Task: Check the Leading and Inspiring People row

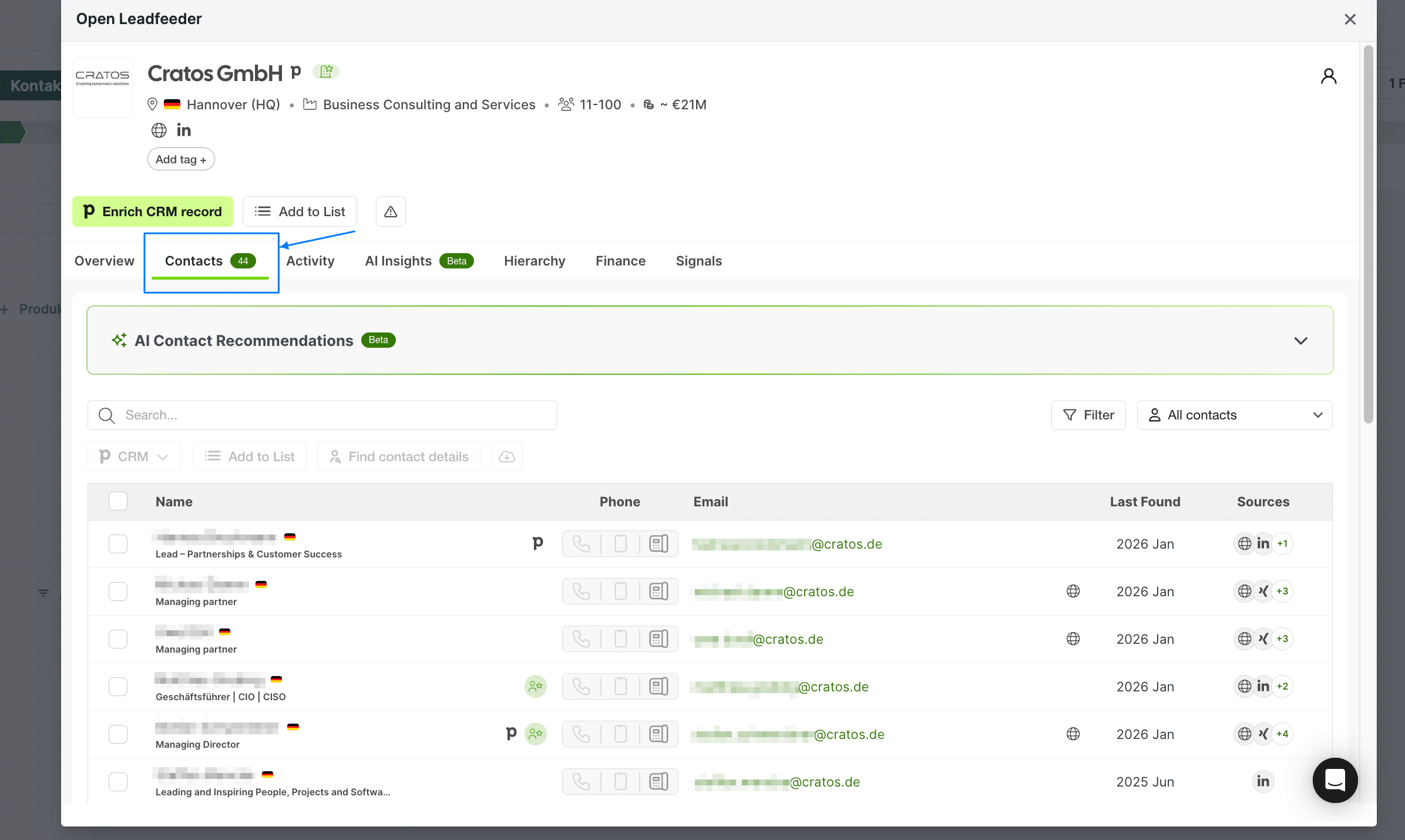Action: 118,782
